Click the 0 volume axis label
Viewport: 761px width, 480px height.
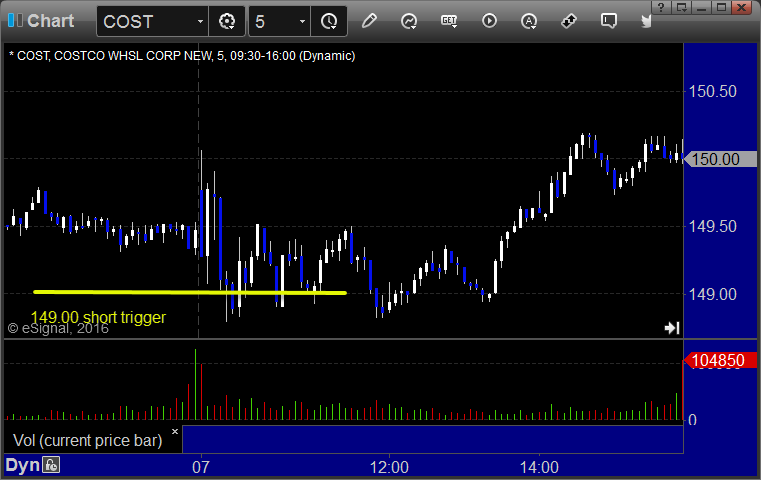pos(693,420)
